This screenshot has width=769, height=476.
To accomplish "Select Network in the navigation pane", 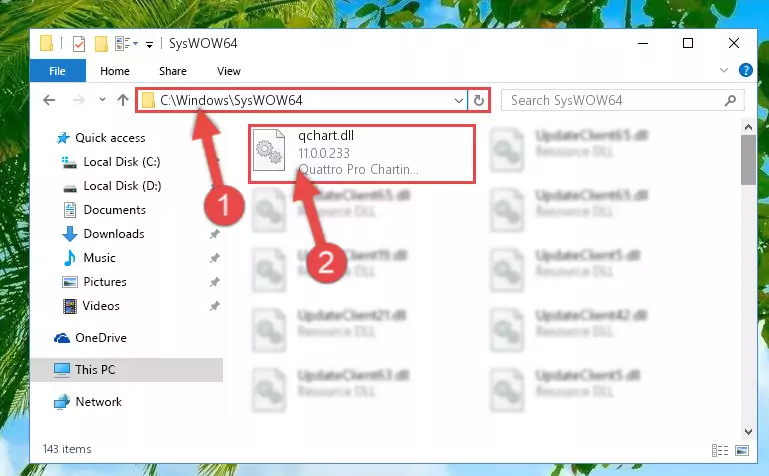I will tap(99, 402).
